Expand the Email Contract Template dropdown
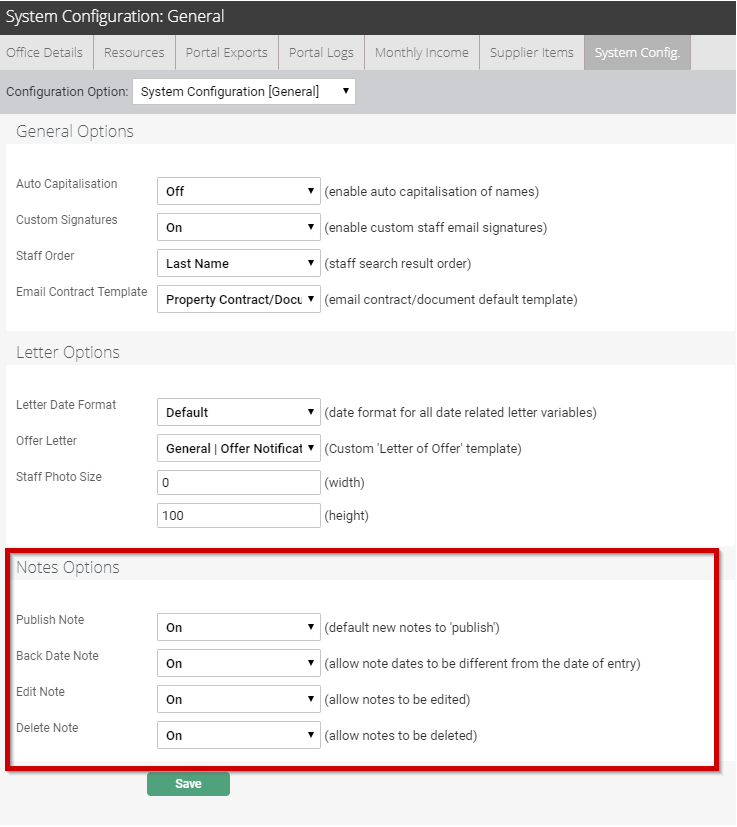 tap(238, 299)
